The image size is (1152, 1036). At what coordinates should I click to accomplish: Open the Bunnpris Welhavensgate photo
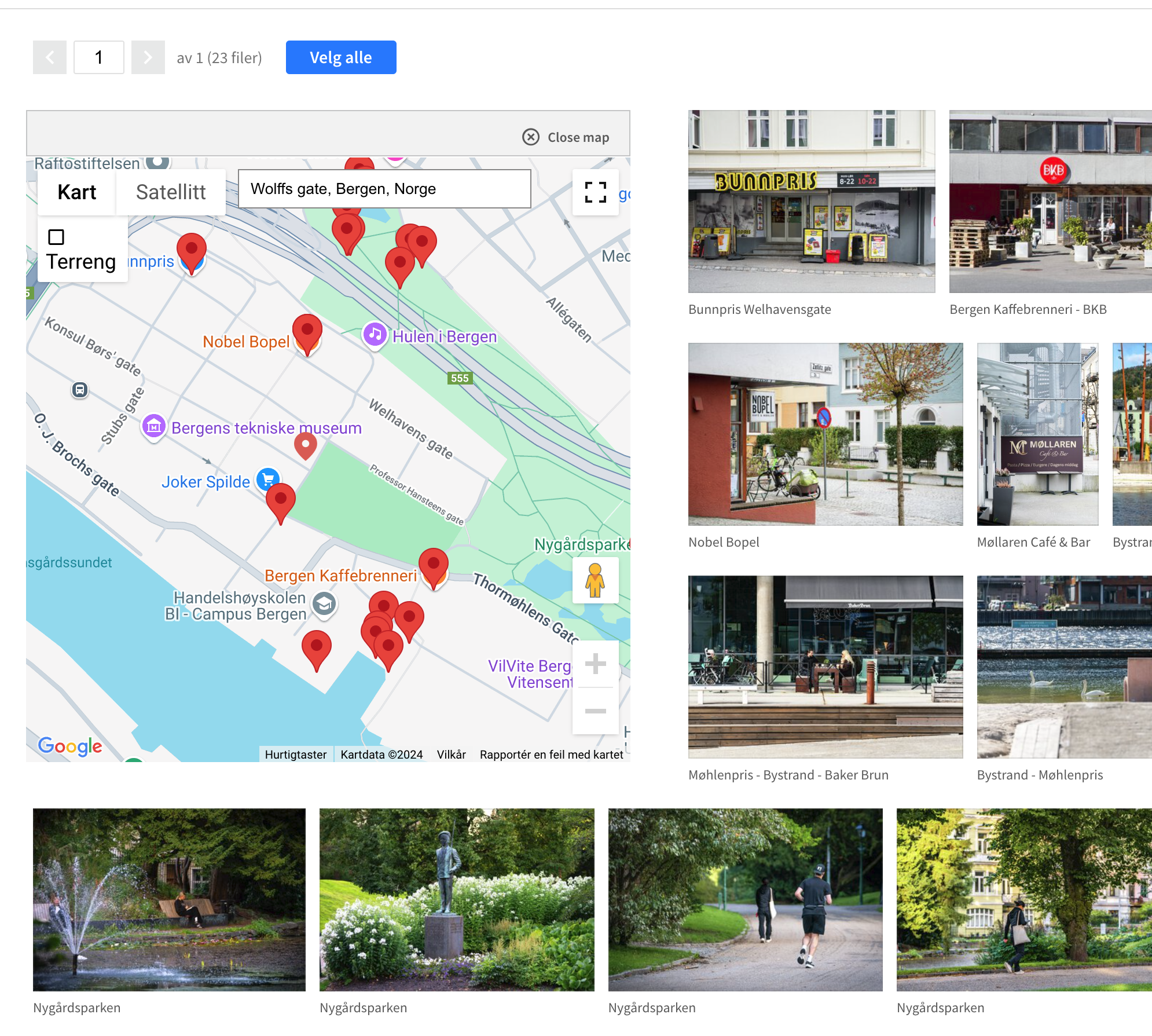812,202
